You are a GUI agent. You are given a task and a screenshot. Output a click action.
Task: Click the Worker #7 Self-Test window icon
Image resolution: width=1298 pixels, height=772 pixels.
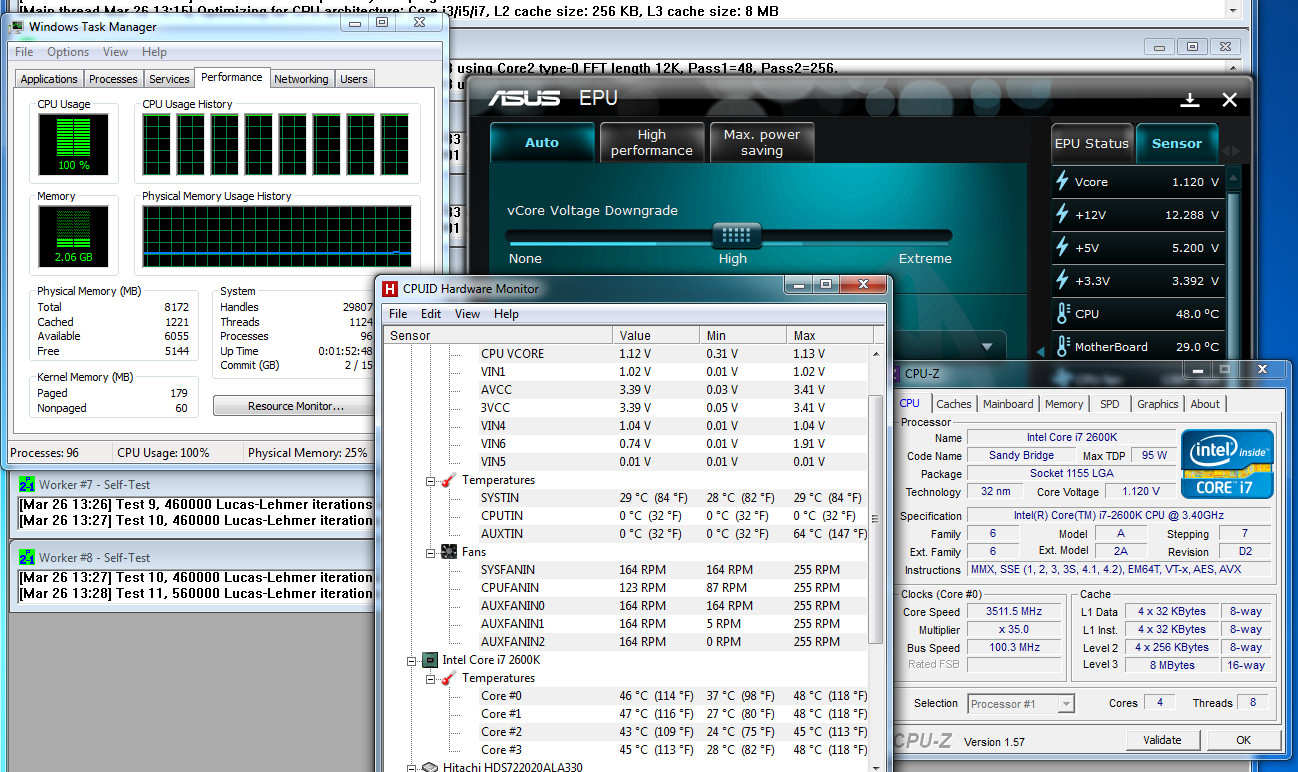26,486
